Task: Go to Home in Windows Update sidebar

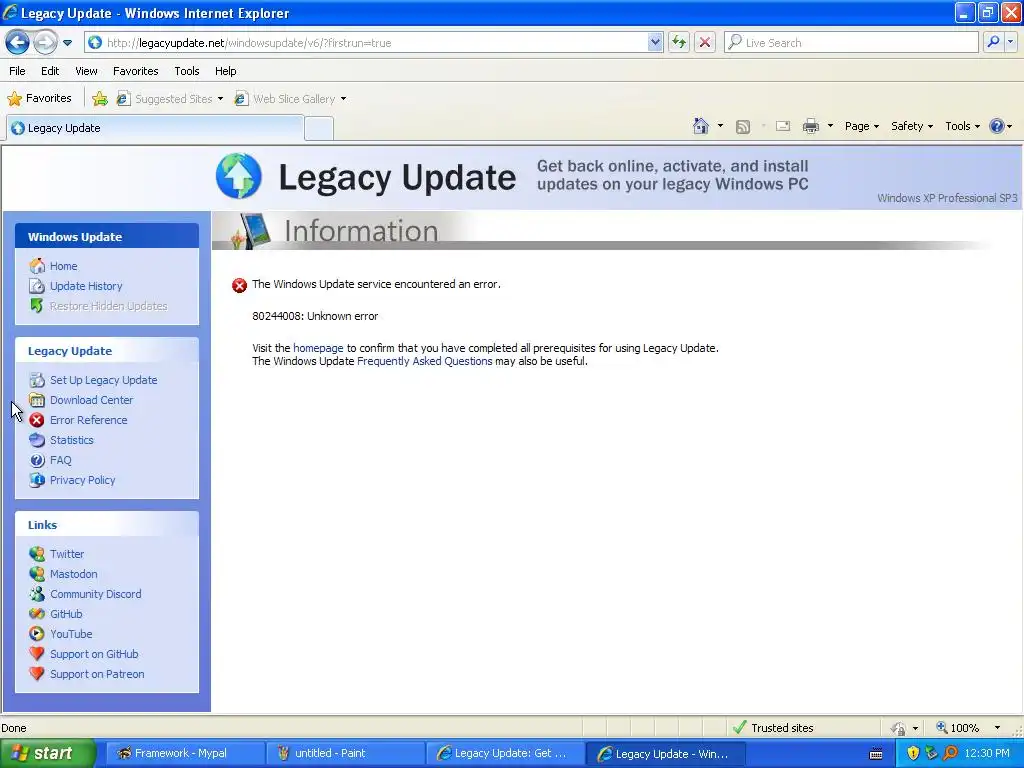Action: 63,266
